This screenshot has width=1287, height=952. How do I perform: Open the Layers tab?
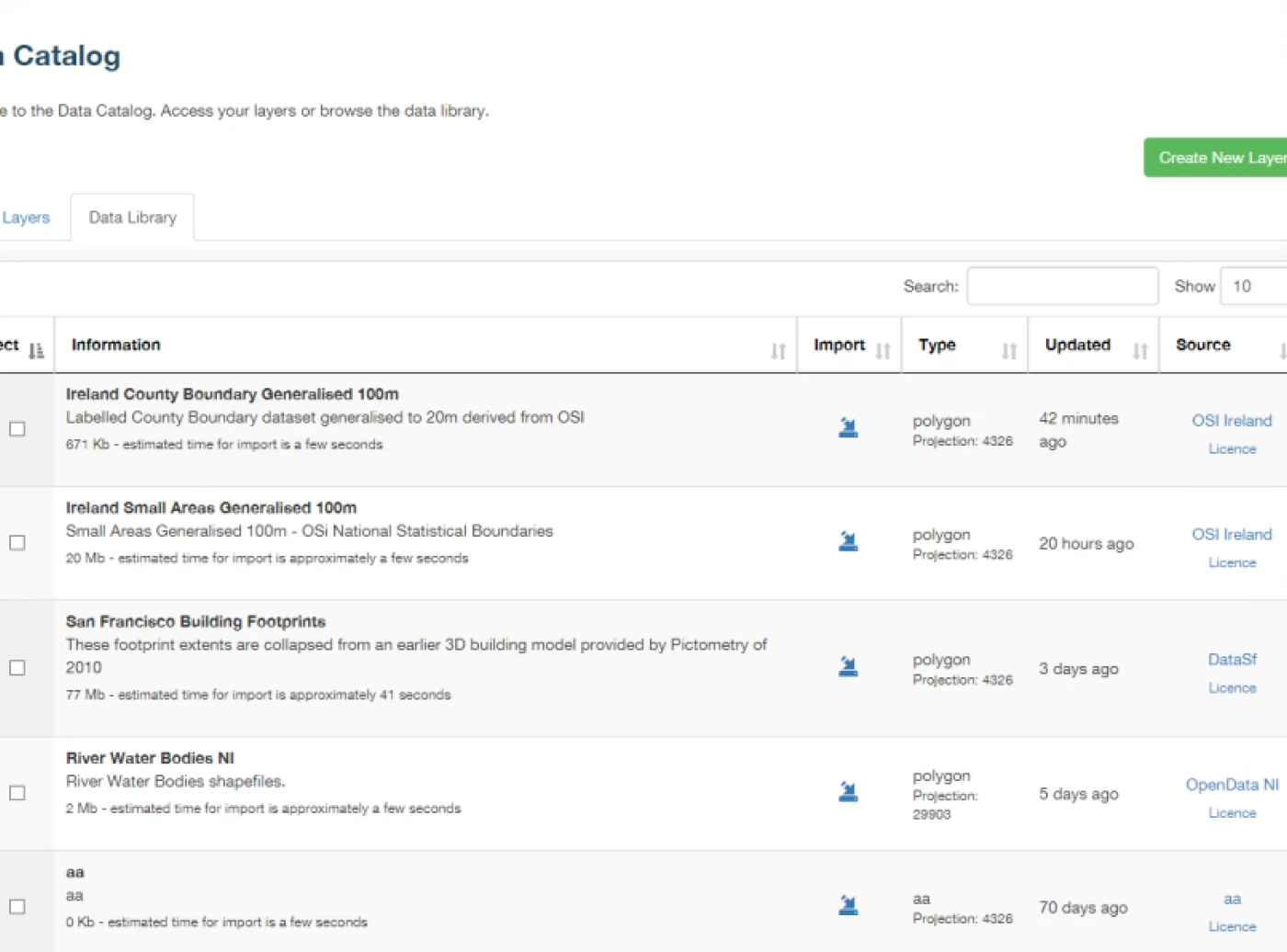(x=26, y=218)
